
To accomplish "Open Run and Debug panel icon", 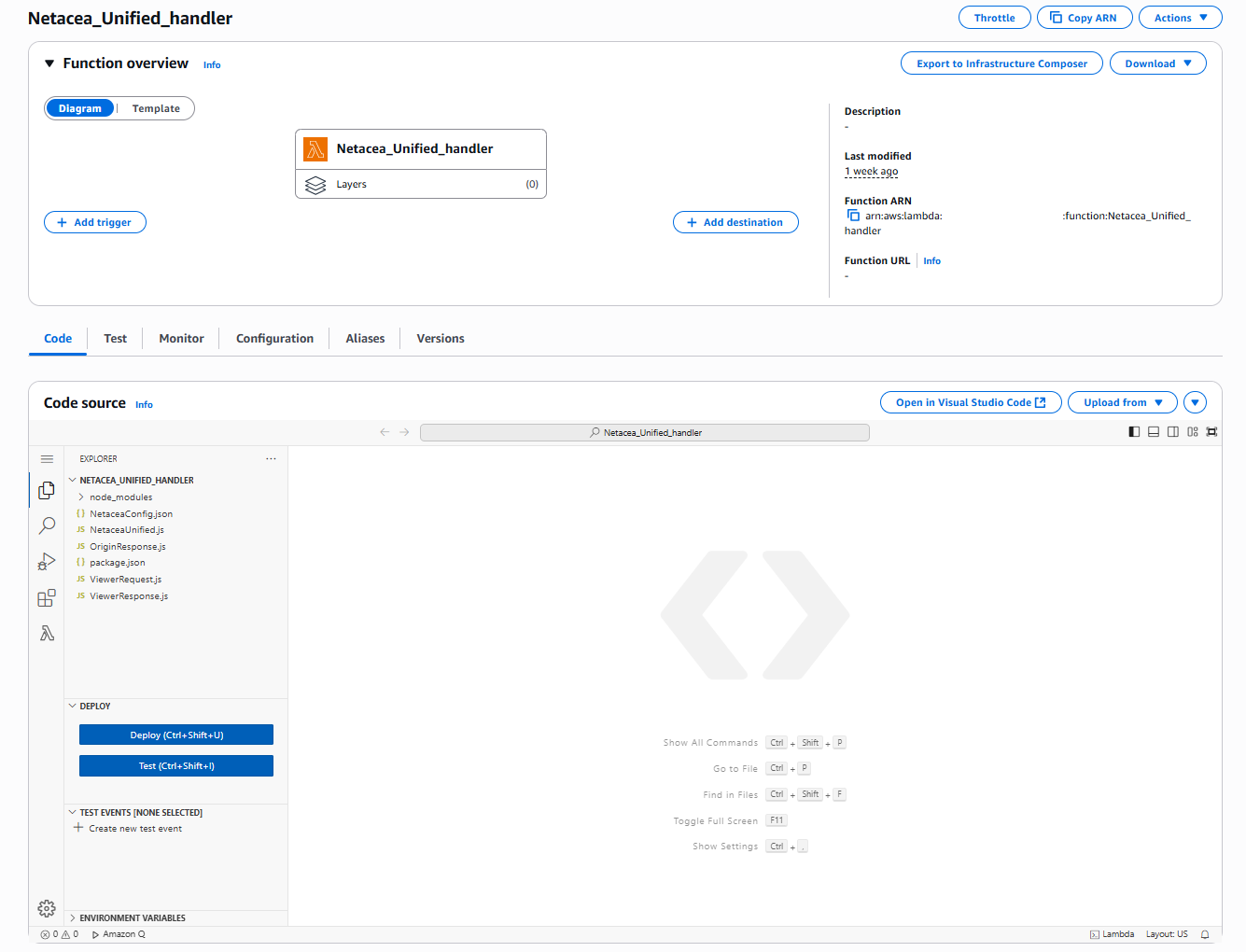I will (x=47, y=562).
